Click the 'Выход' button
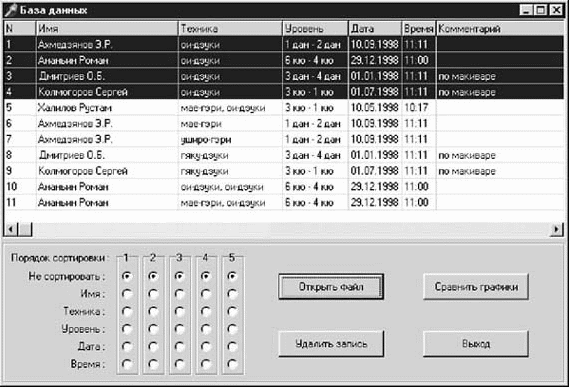This screenshot has width=570, height=388. click(x=476, y=344)
